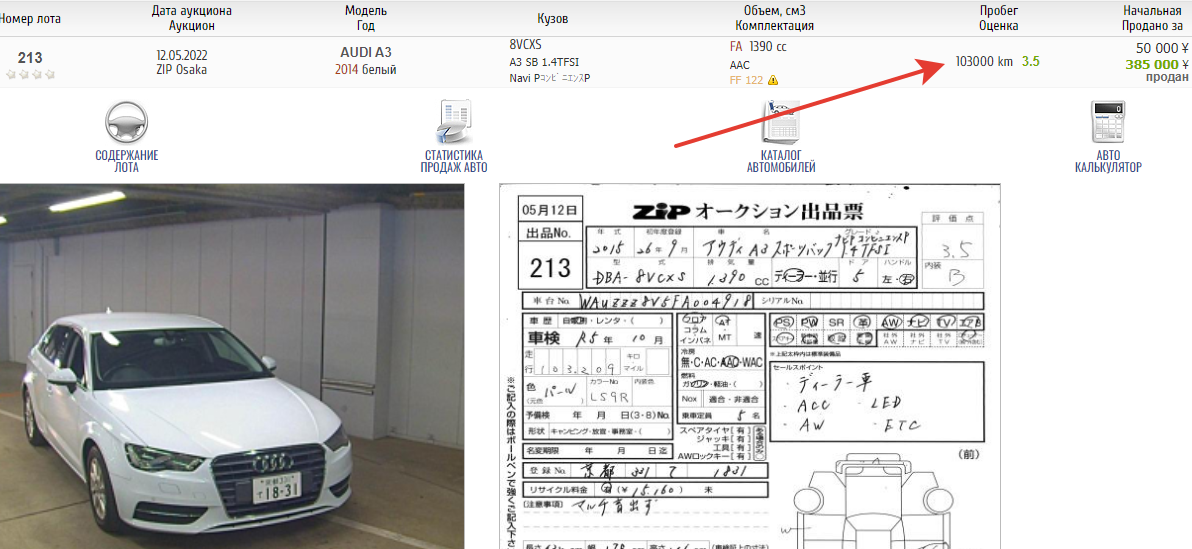The image size is (1192, 549).
Task: Click the продан status text
Action: click(x=1167, y=77)
